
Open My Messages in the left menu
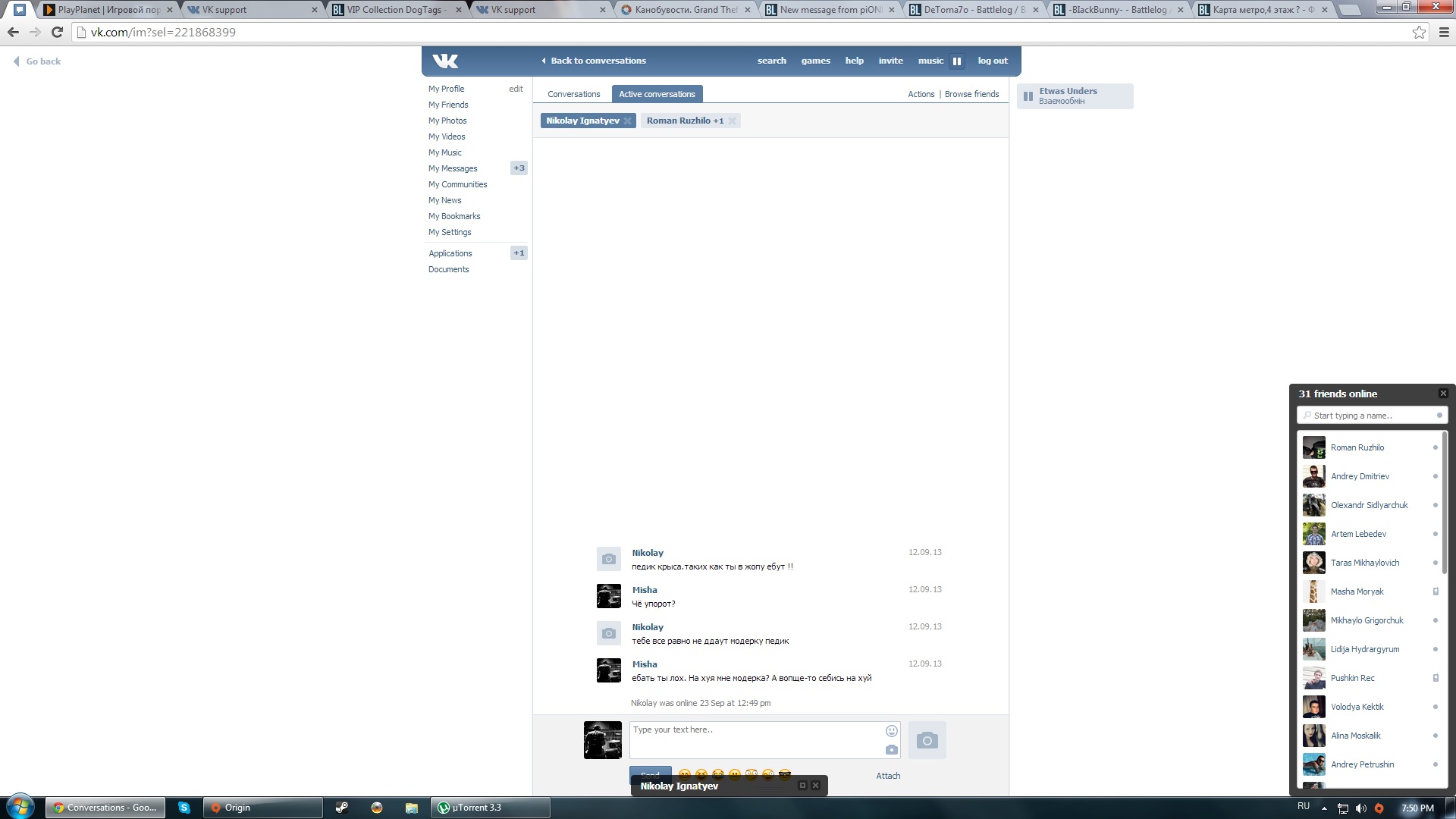coord(453,168)
